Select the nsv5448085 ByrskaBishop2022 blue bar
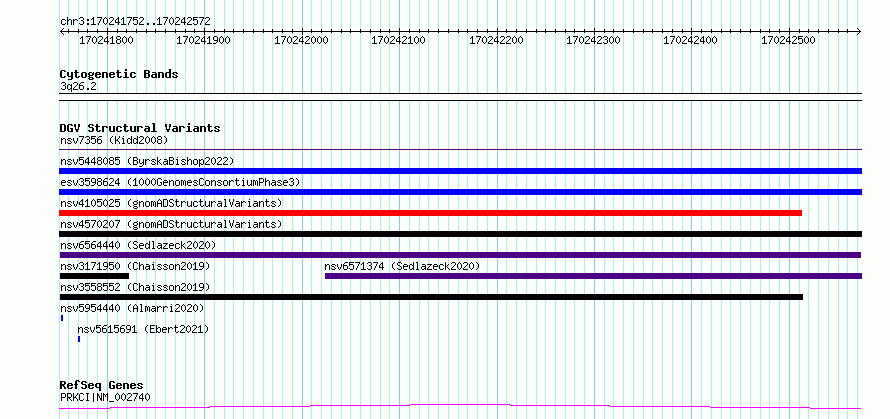890x419 pixels. pyautogui.click(x=460, y=171)
